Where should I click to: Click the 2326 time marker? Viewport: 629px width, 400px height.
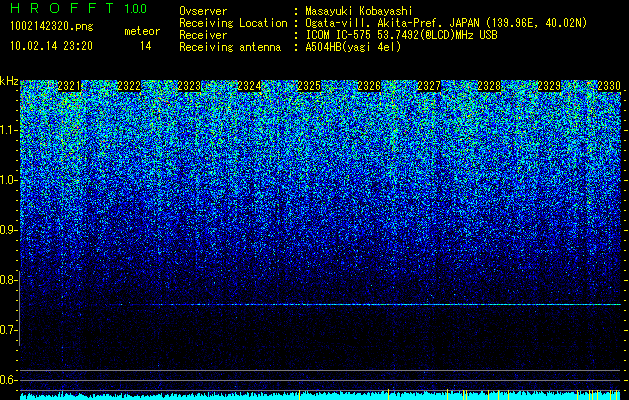[369, 86]
